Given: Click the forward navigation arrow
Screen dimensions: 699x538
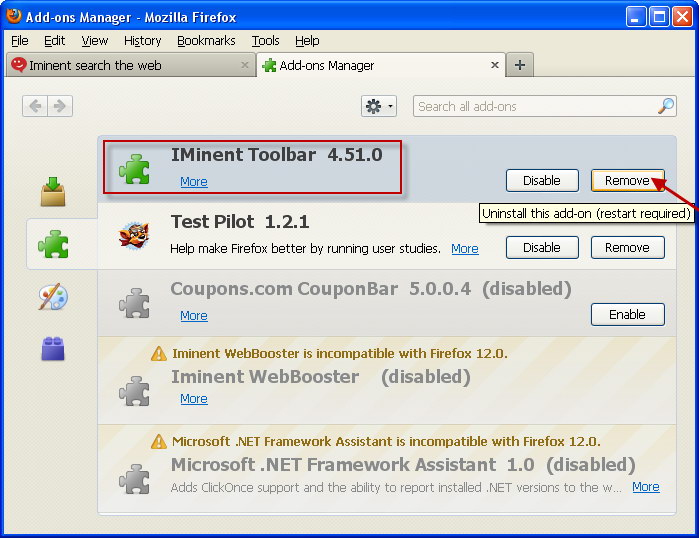Looking at the screenshot, I should tap(60, 106).
